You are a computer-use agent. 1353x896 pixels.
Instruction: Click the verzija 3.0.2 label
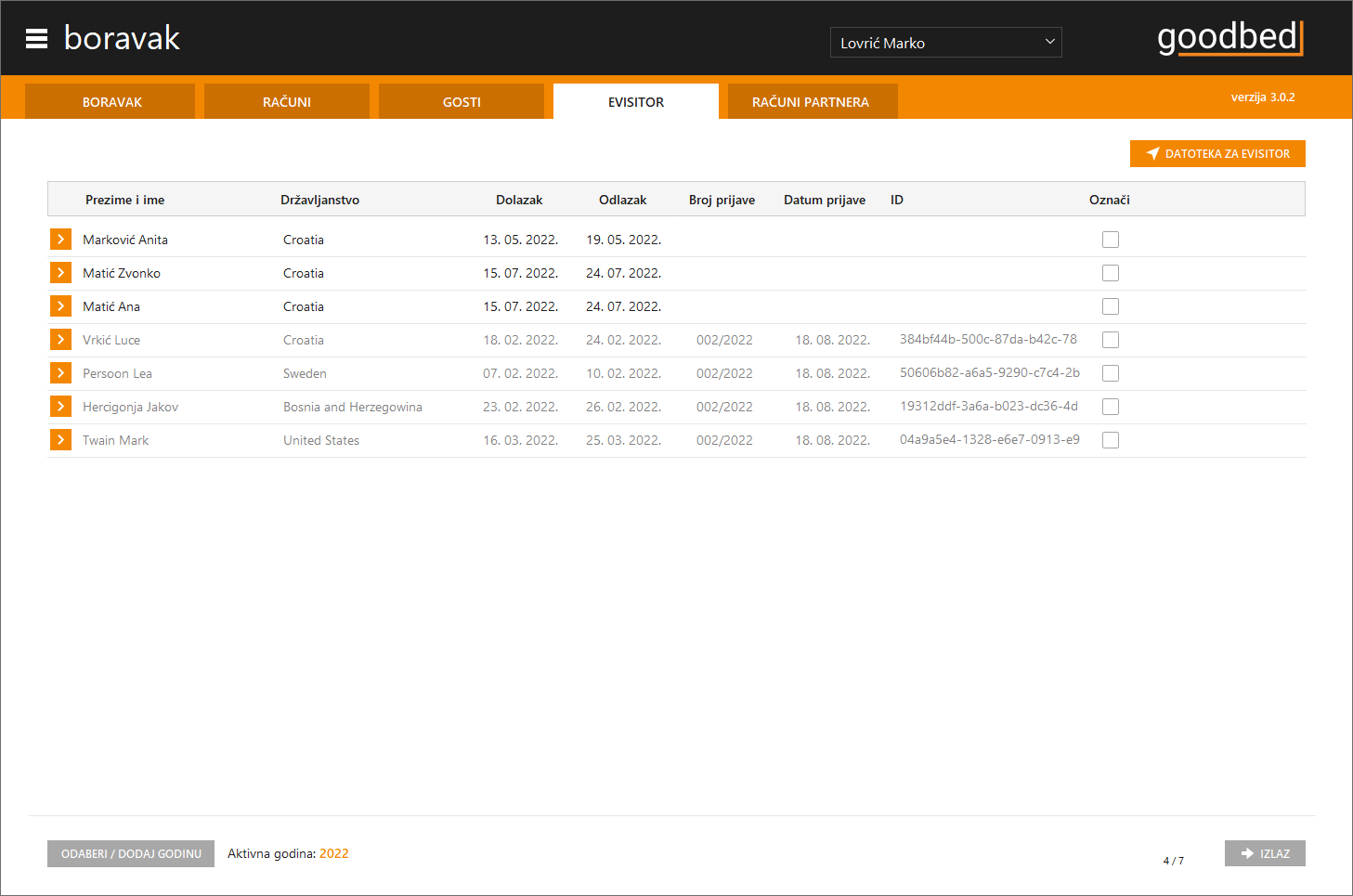coord(1263,97)
